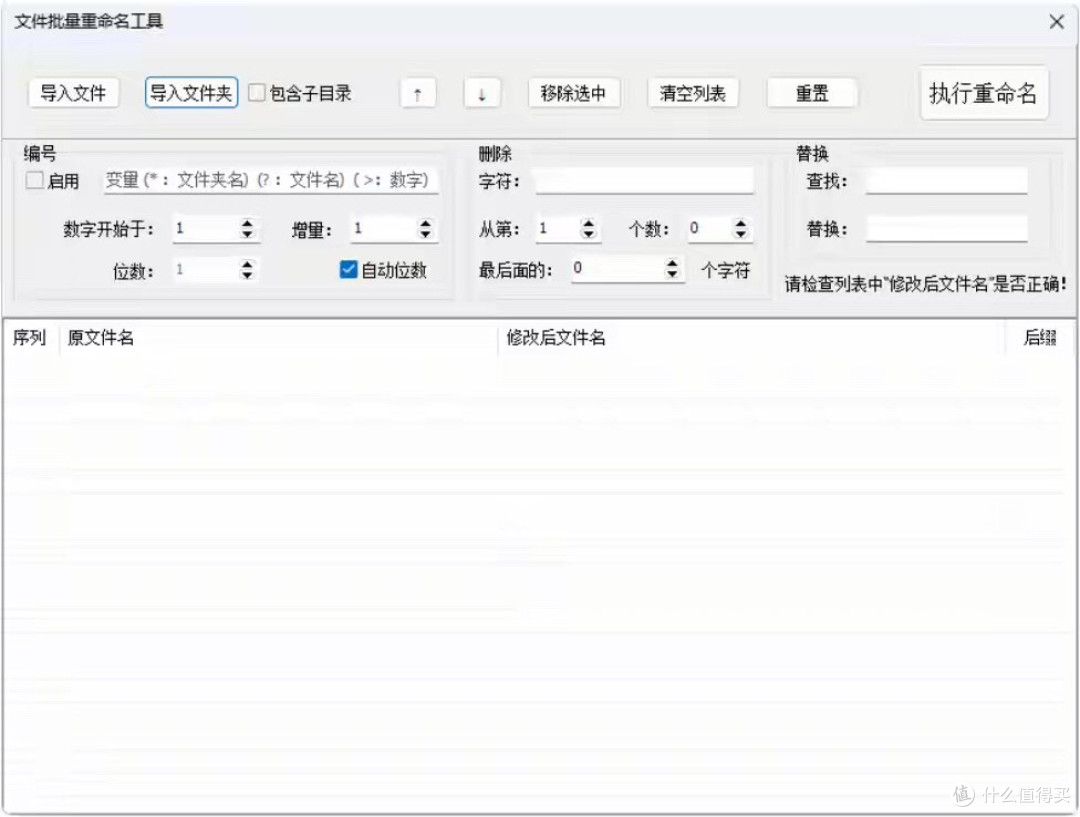Viewport: 1080px width, 817px height.
Task: Click the 删除 字符 input field
Action: [644, 181]
